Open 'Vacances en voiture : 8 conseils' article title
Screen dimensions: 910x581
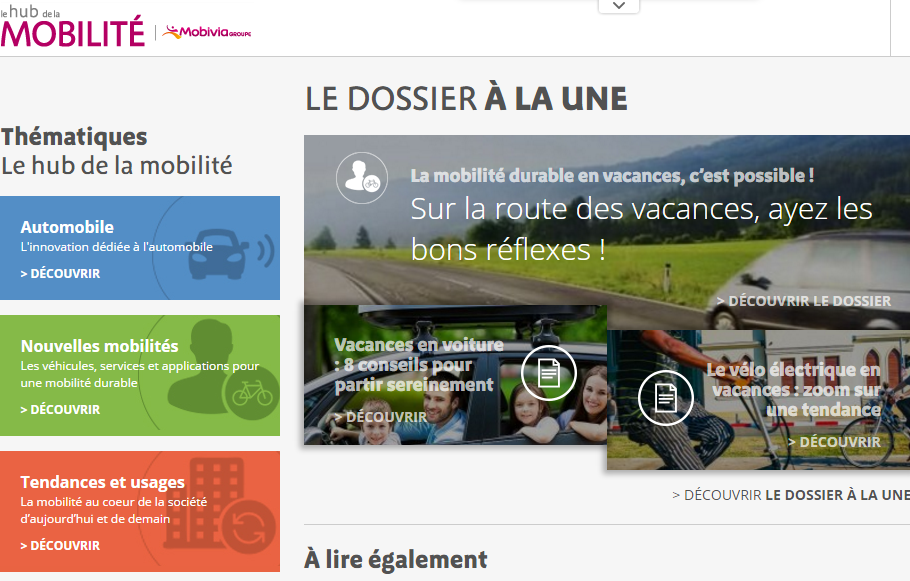pyautogui.click(x=419, y=365)
